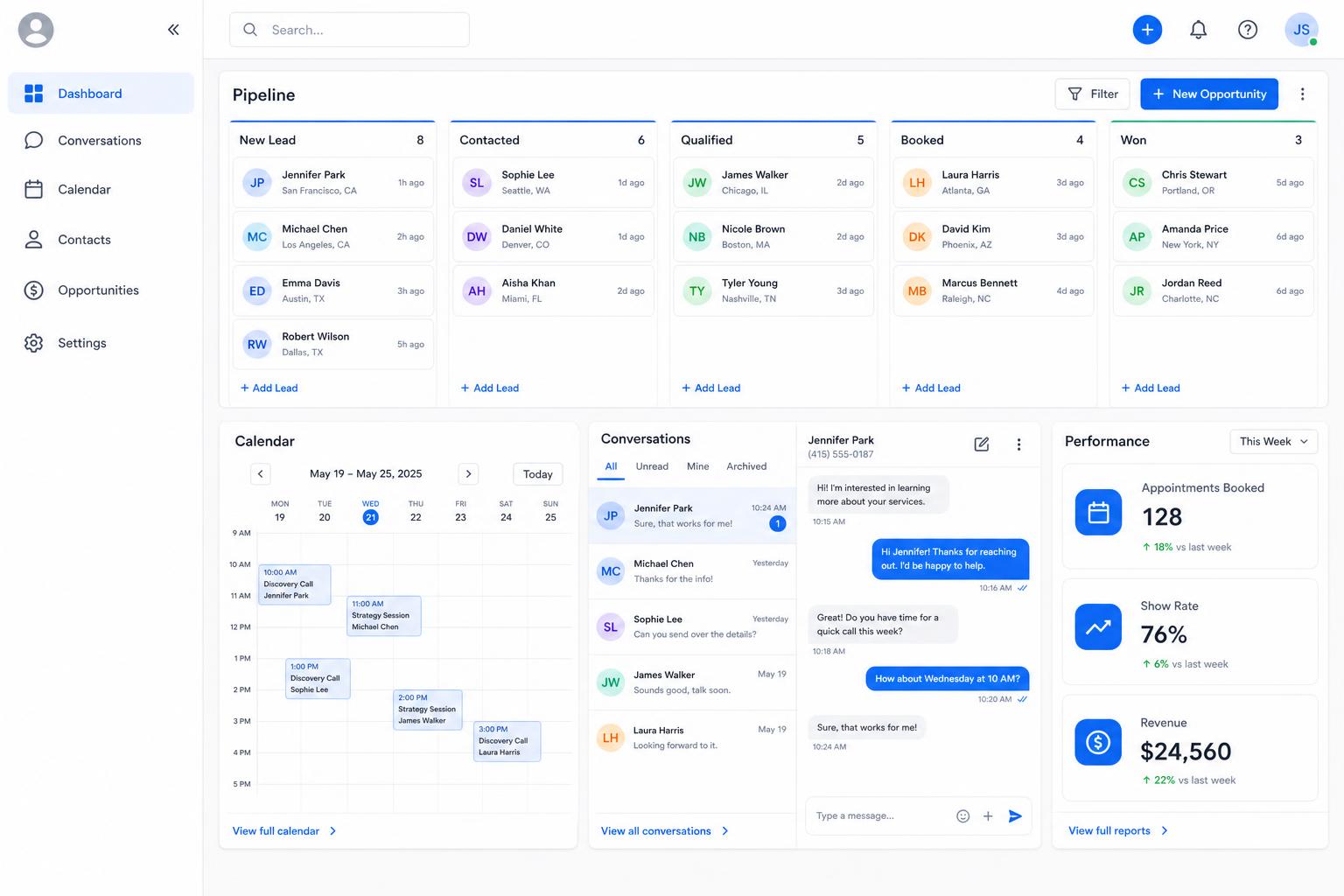This screenshot has height=896, width=1344.
Task: Open Emma Davis lead card from Austin, TX
Action: click(332, 291)
